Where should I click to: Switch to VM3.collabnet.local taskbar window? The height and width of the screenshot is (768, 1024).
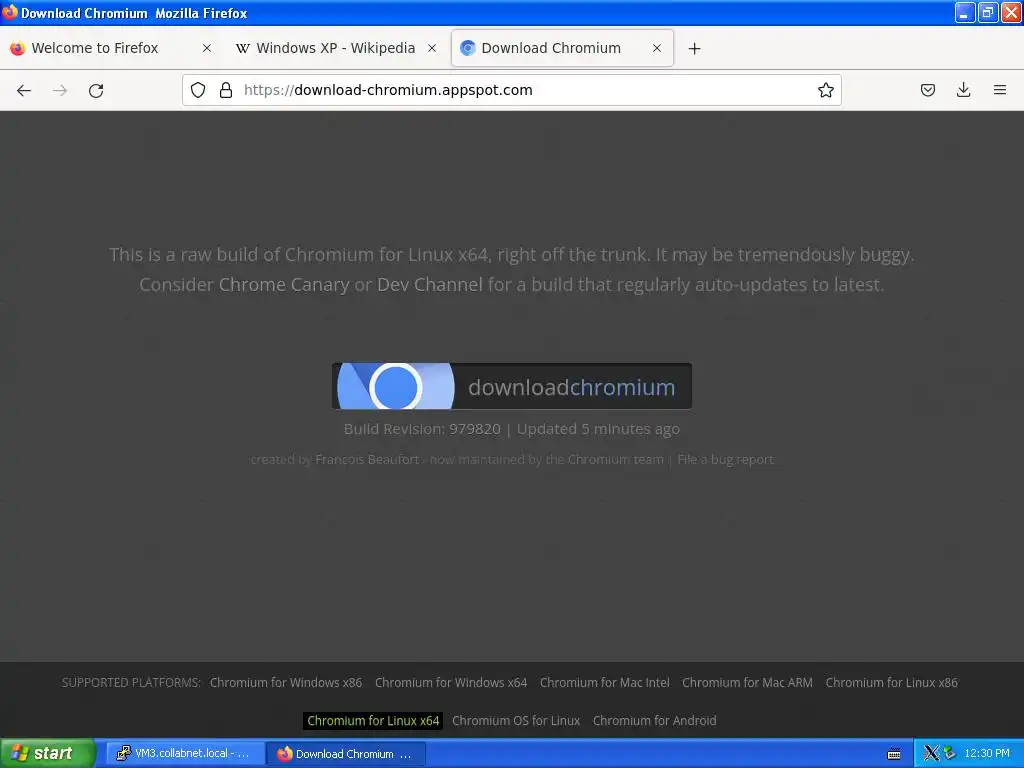tap(183, 753)
